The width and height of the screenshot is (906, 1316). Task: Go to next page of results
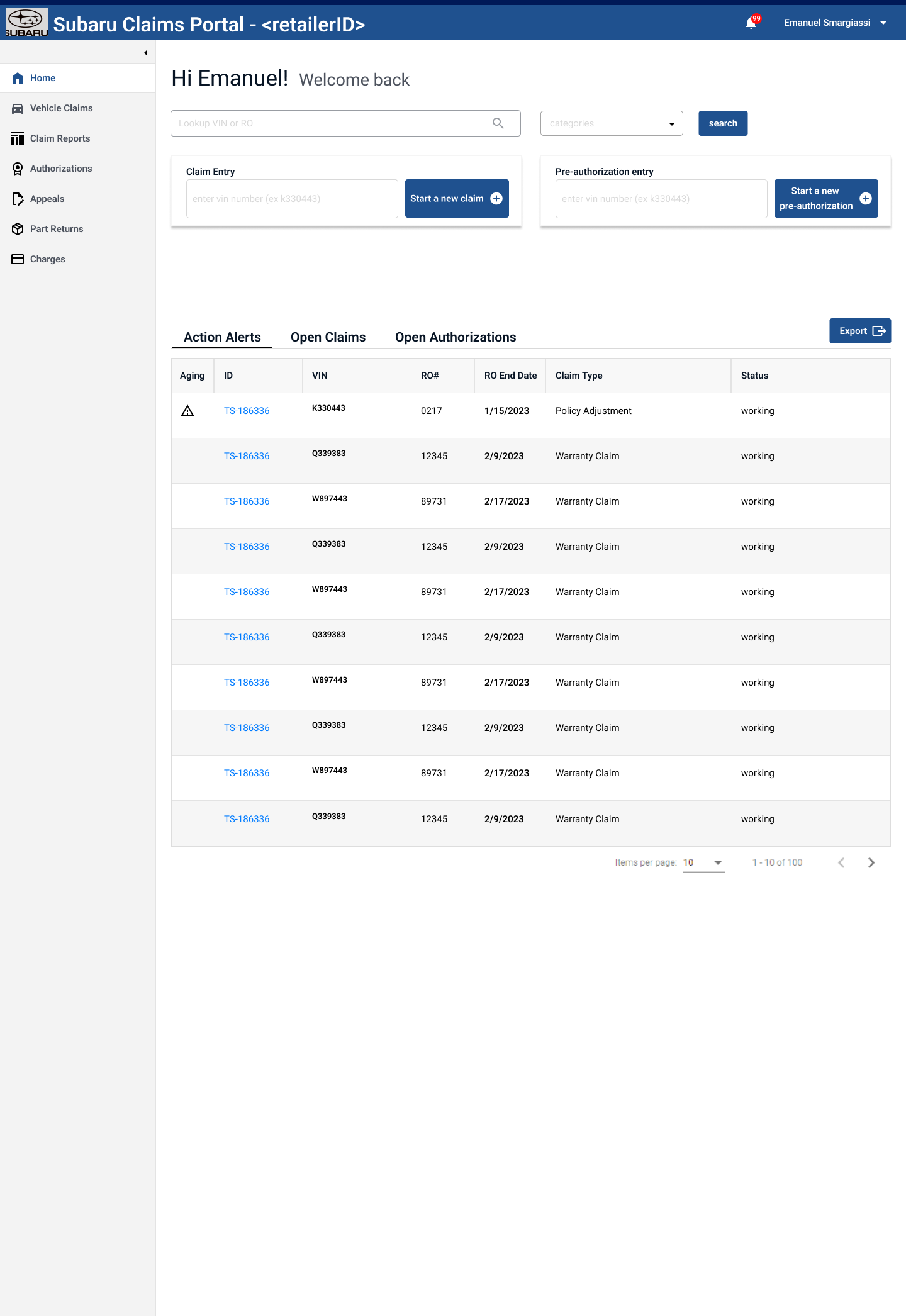871,862
